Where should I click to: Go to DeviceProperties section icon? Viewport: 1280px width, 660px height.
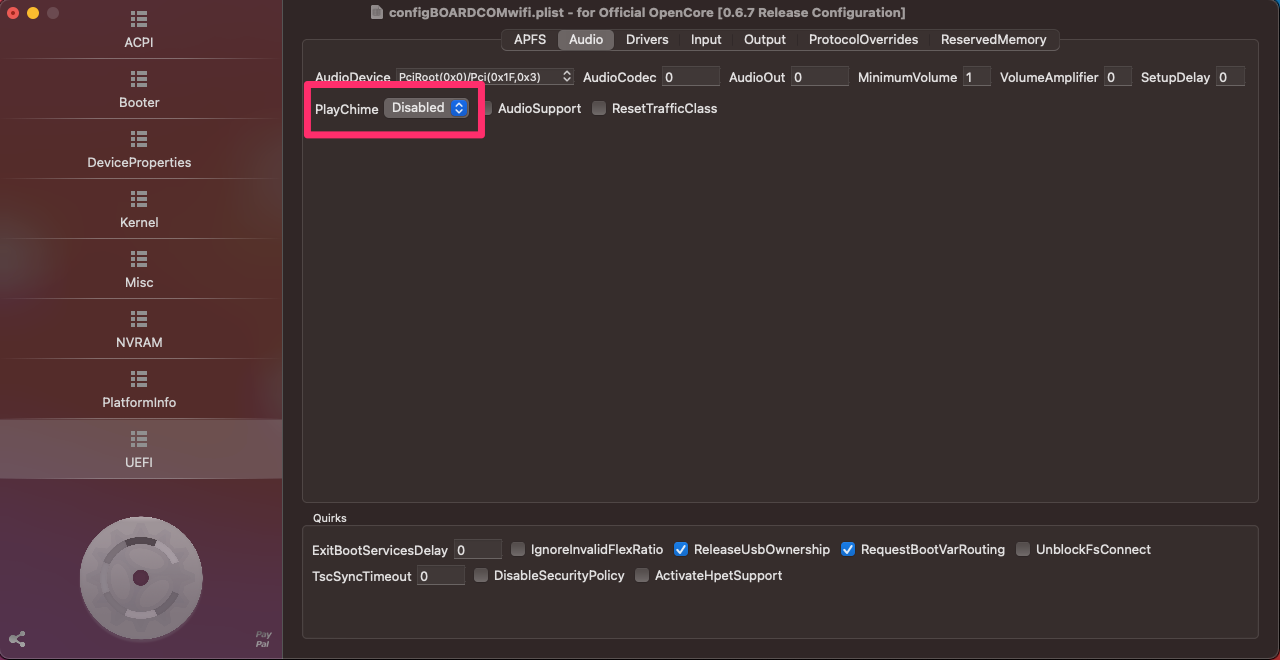pyautogui.click(x=139, y=139)
